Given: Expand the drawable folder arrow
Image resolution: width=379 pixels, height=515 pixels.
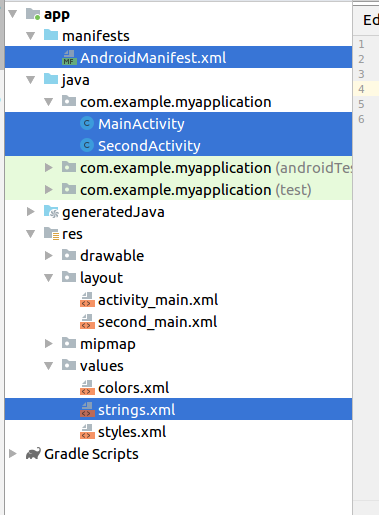Looking at the screenshot, I should pos(49,256).
